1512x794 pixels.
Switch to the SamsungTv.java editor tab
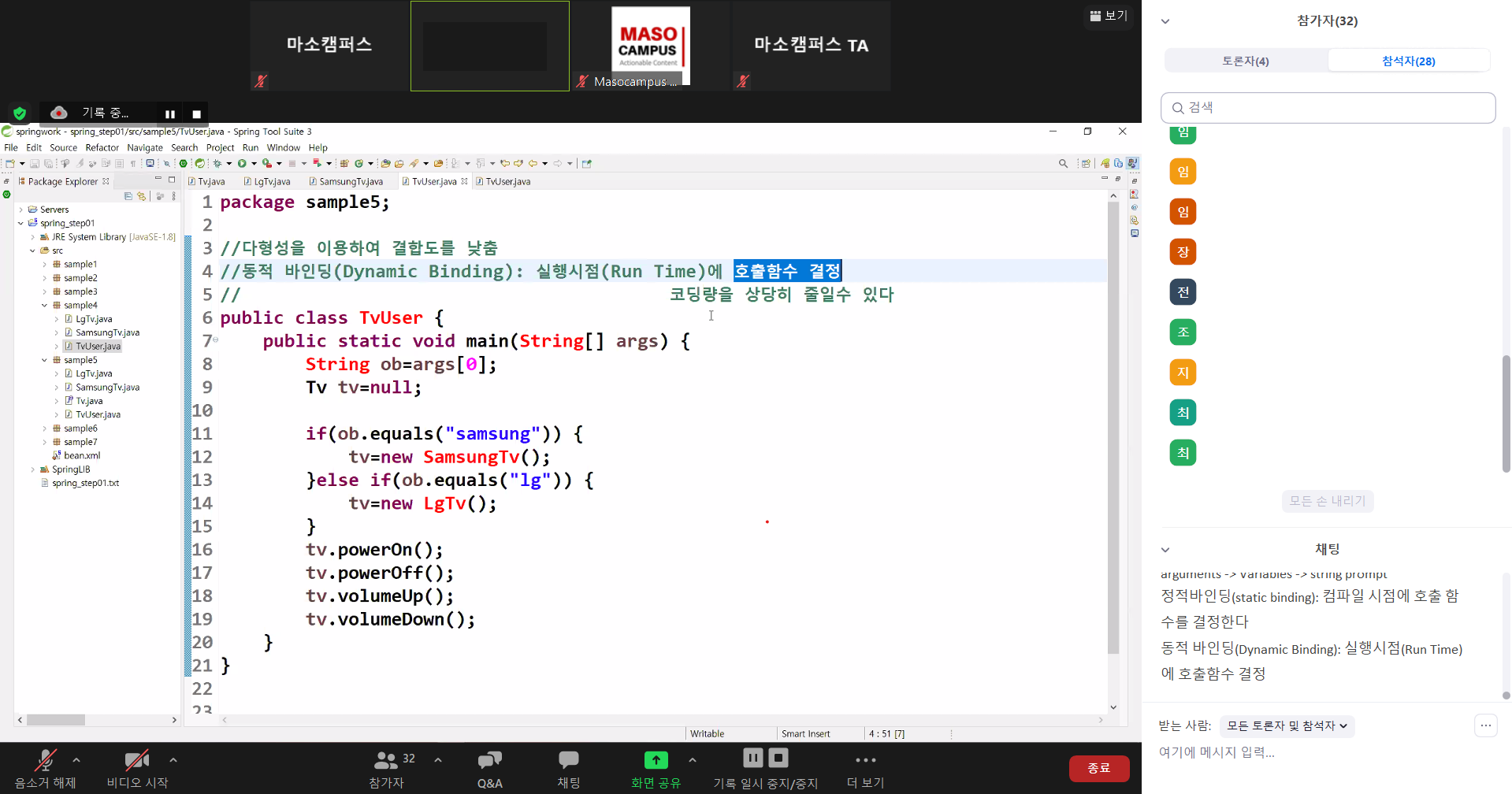coord(351,182)
